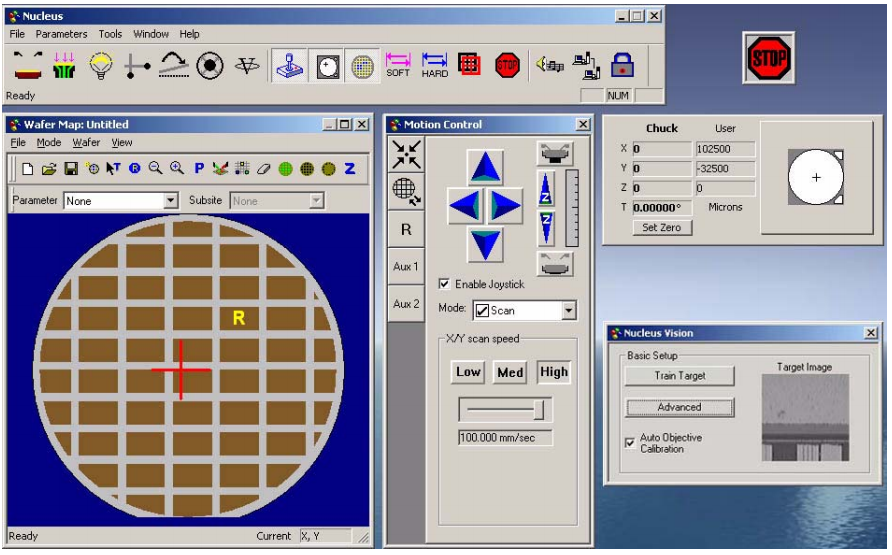This screenshot has width=892, height=555.
Task: Set scan speed to High
Action: [x=554, y=372]
